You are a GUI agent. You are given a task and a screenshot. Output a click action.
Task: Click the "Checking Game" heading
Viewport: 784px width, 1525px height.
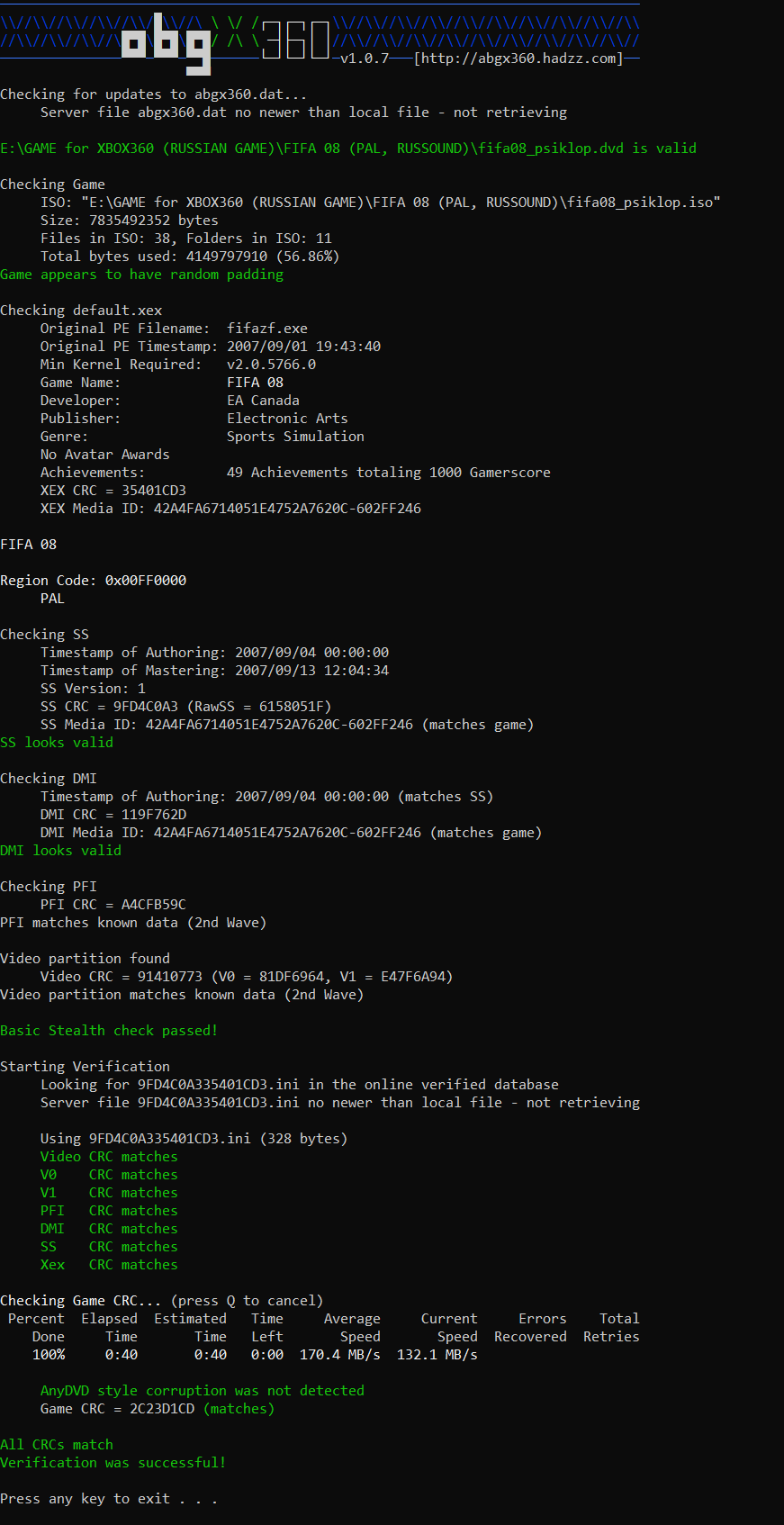[x=52, y=185]
